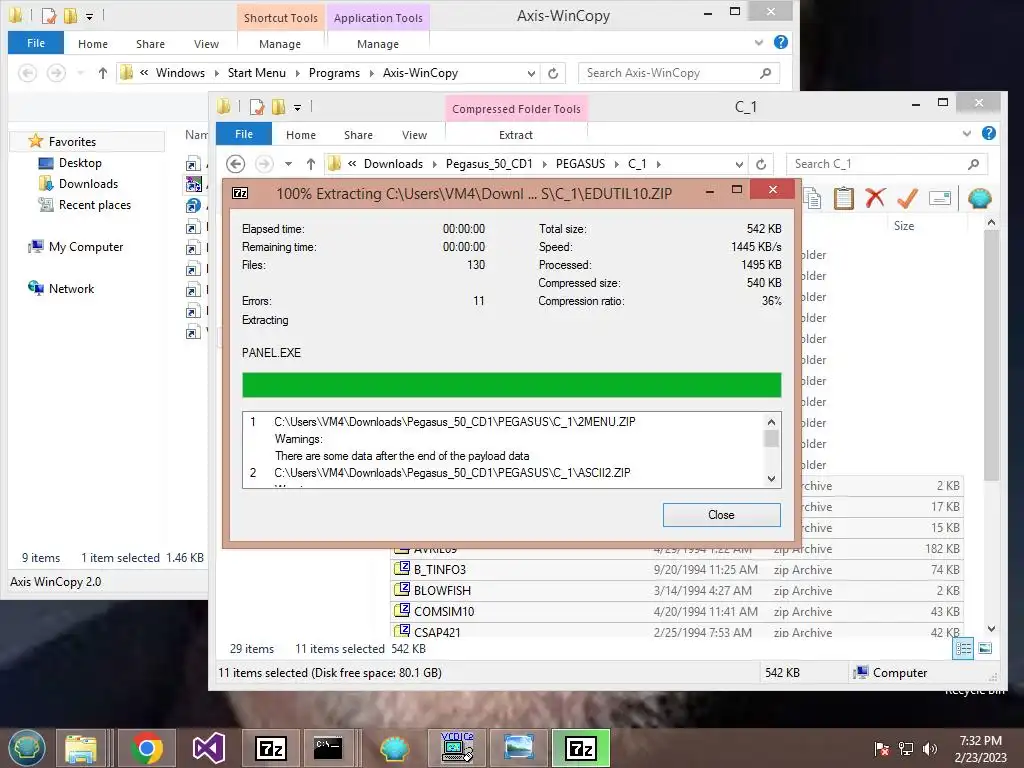Viewport: 1024px width, 768px height.
Task: Click the Action Center flag tray icon
Action: (x=882, y=749)
